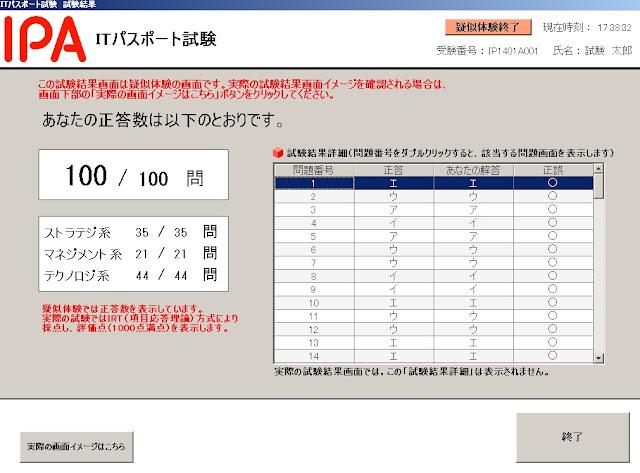Click the heading あなたの正答数は以下のとおりです。
This screenshot has width=640, height=473.
[163, 120]
